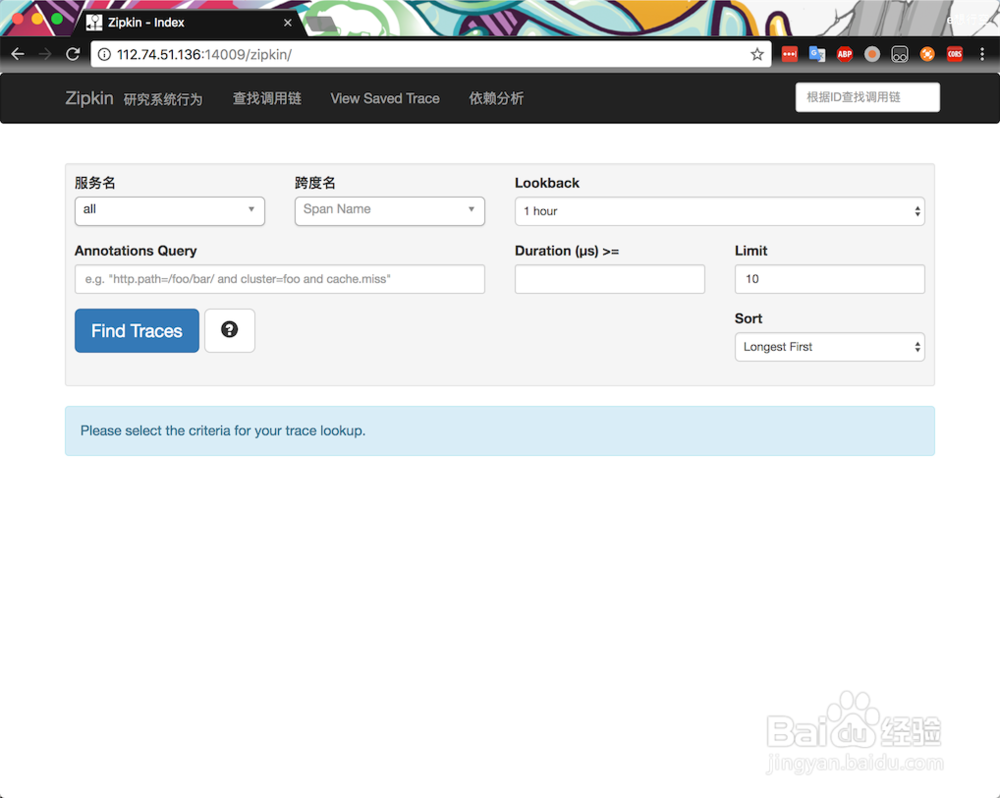The height and width of the screenshot is (798, 1000).
Task: Bookmark this page with the star icon
Action: [757, 54]
